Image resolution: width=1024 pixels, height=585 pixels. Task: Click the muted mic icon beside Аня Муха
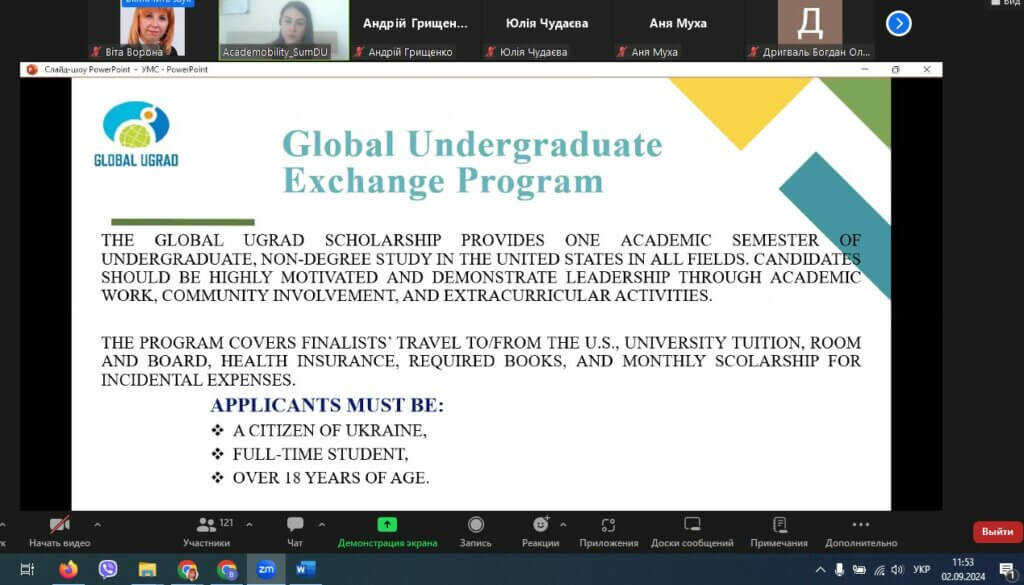coord(622,52)
